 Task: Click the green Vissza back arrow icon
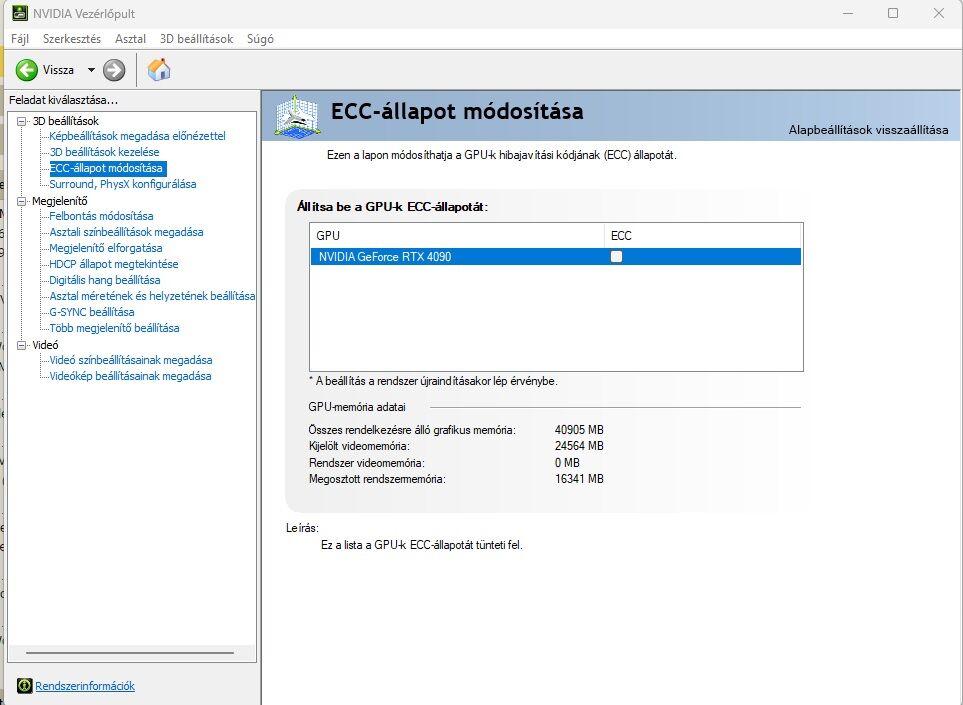click(x=26, y=70)
